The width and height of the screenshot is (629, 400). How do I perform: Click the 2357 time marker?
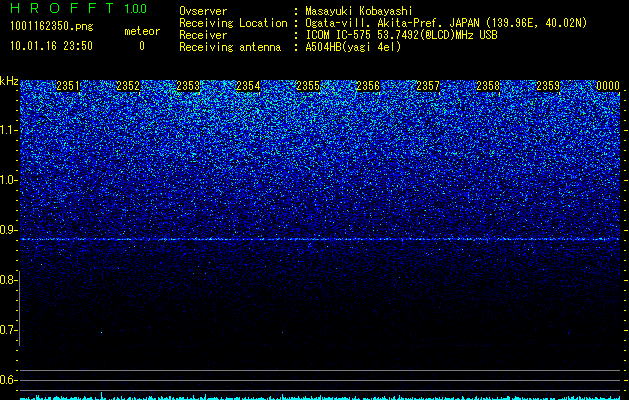click(x=428, y=85)
